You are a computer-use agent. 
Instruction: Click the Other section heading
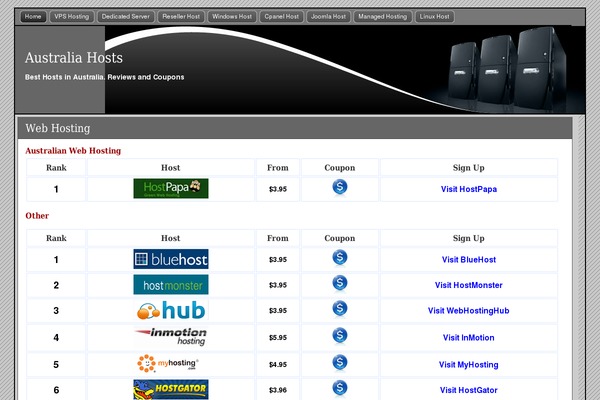(x=37, y=216)
